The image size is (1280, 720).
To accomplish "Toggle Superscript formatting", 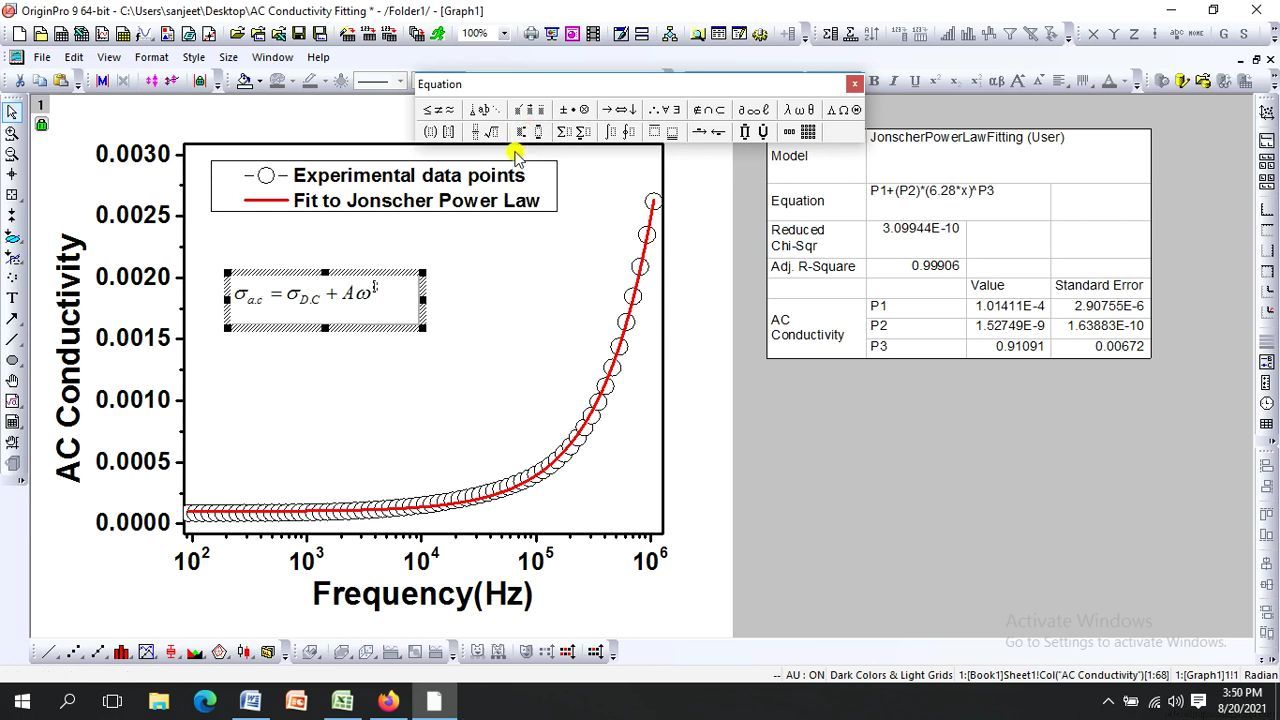I will tap(935, 81).
